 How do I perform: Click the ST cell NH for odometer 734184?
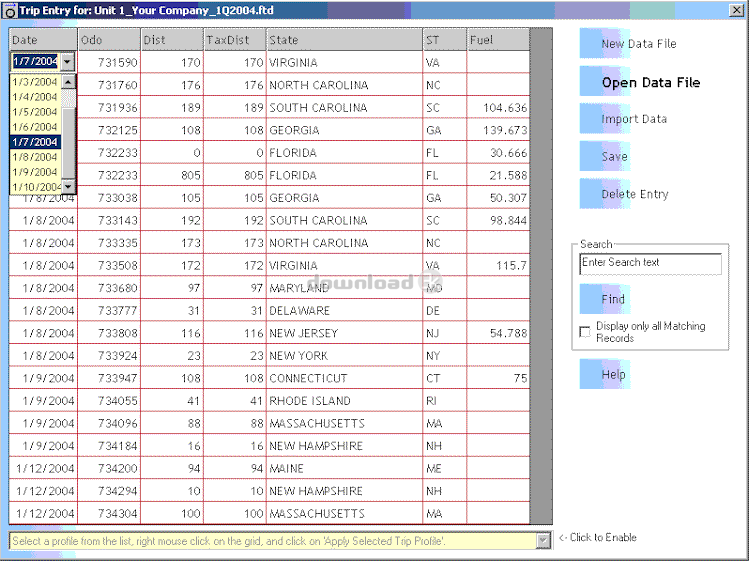pyautogui.click(x=445, y=446)
